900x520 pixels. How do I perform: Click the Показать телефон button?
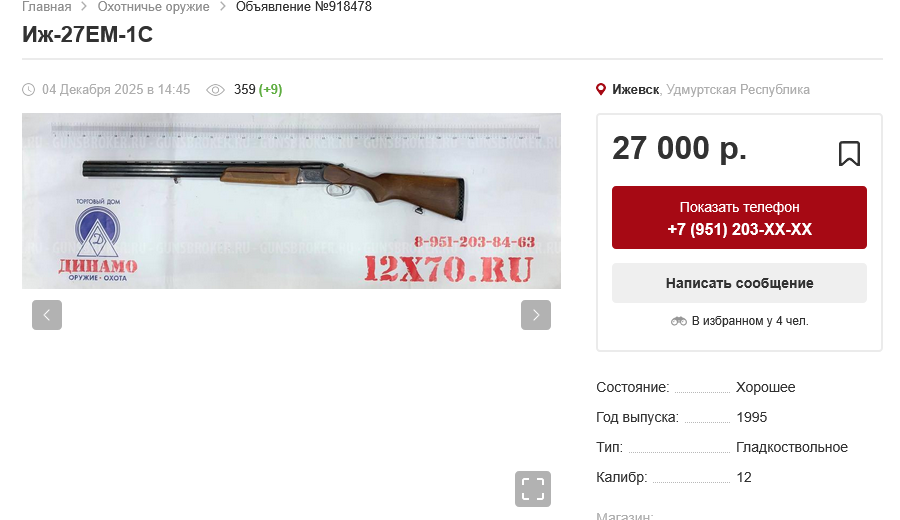point(739,218)
